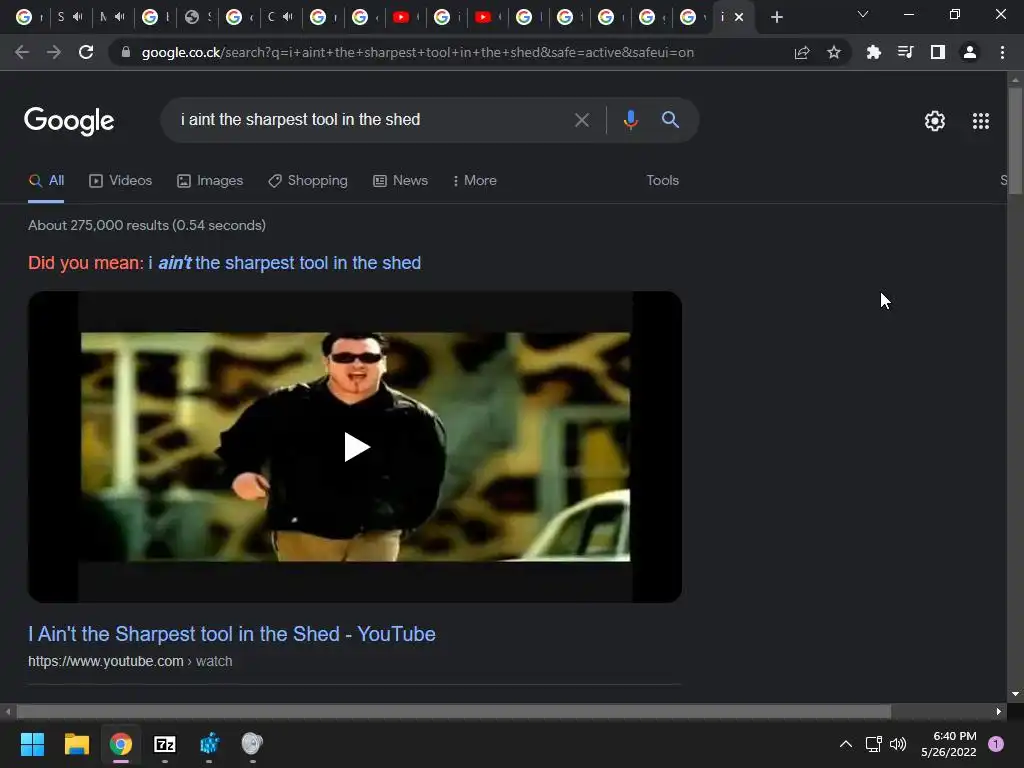Share this page with the share icon
The image size is (1024, 768).
(802, 52)
